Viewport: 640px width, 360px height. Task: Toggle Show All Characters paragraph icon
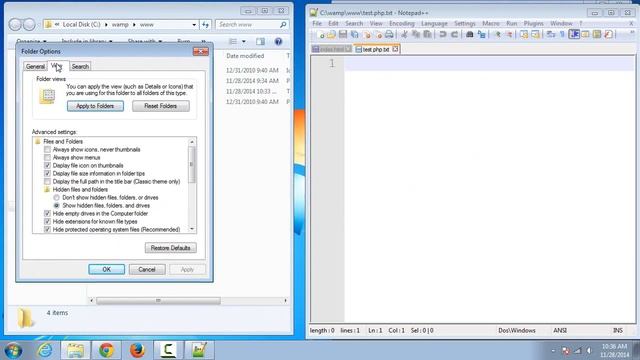pyautogui.click(x=562, y=35)
